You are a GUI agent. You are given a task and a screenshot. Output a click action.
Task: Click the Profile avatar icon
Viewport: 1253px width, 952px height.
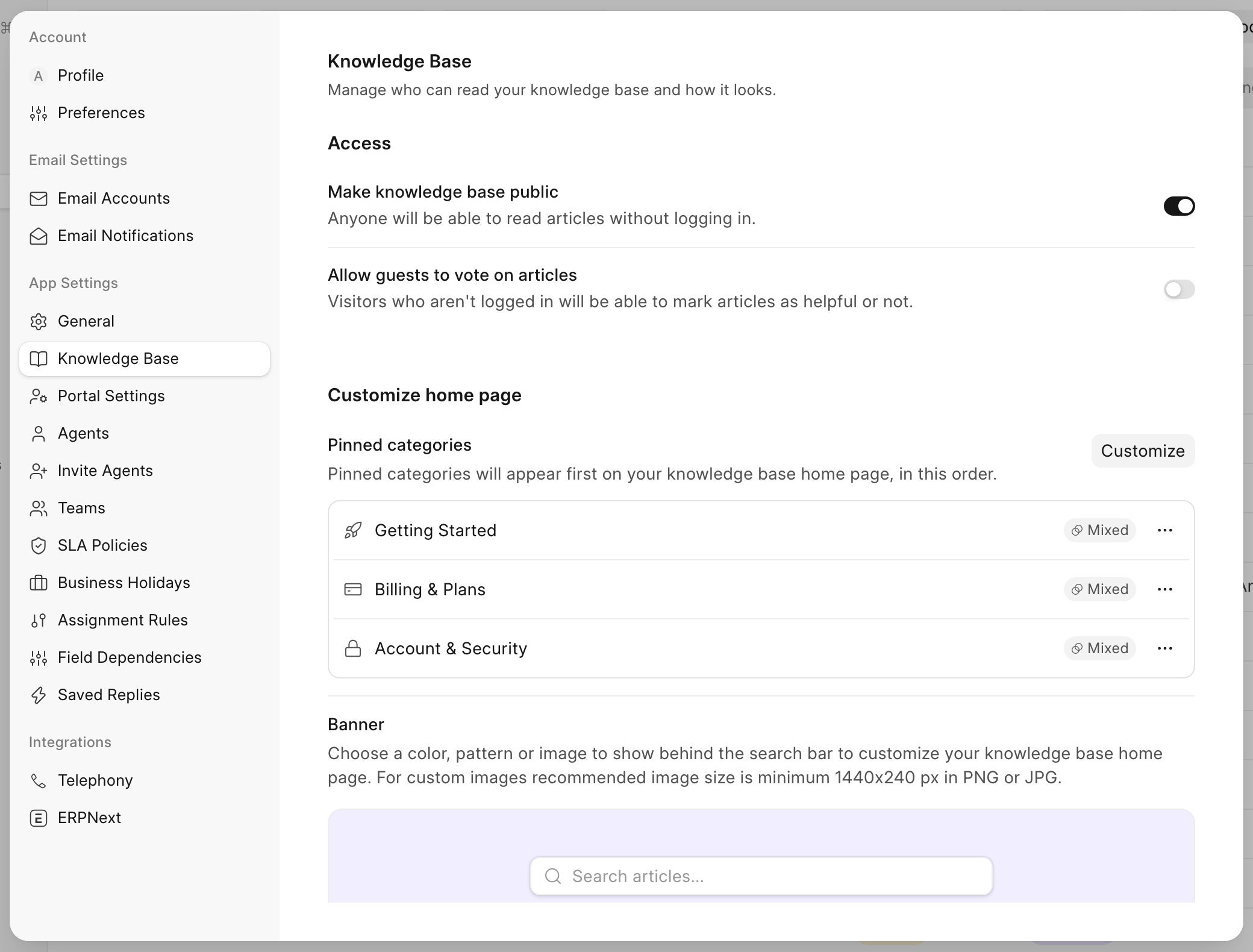(x=39, y=76)
